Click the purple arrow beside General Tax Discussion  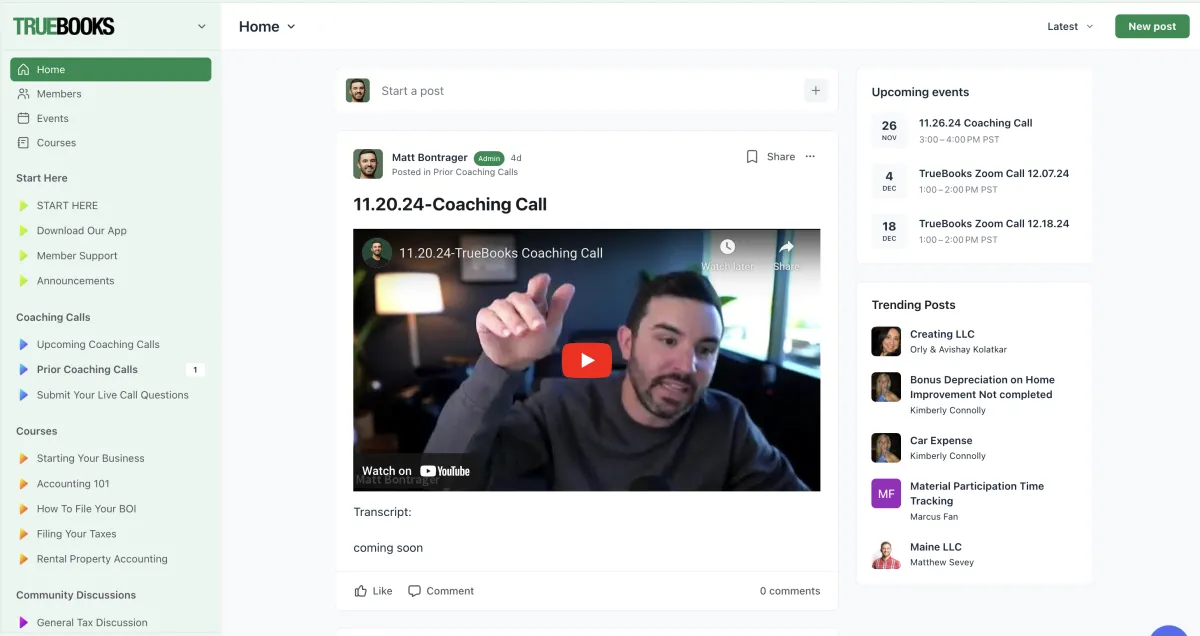pyautogui.click(x=24, y=622)
